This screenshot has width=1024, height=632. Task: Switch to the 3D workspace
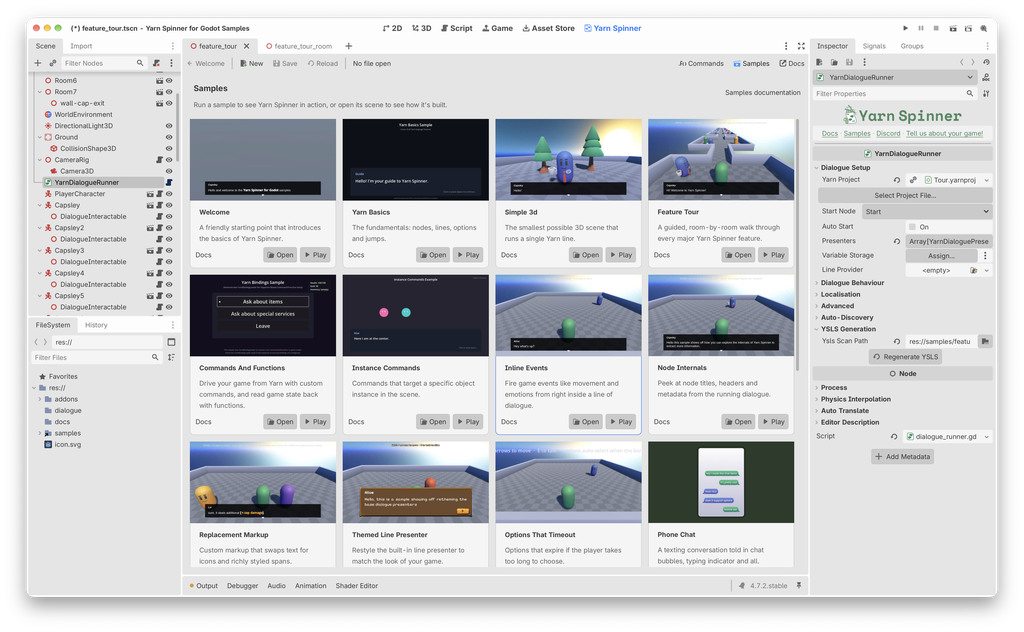click(421, 29)
